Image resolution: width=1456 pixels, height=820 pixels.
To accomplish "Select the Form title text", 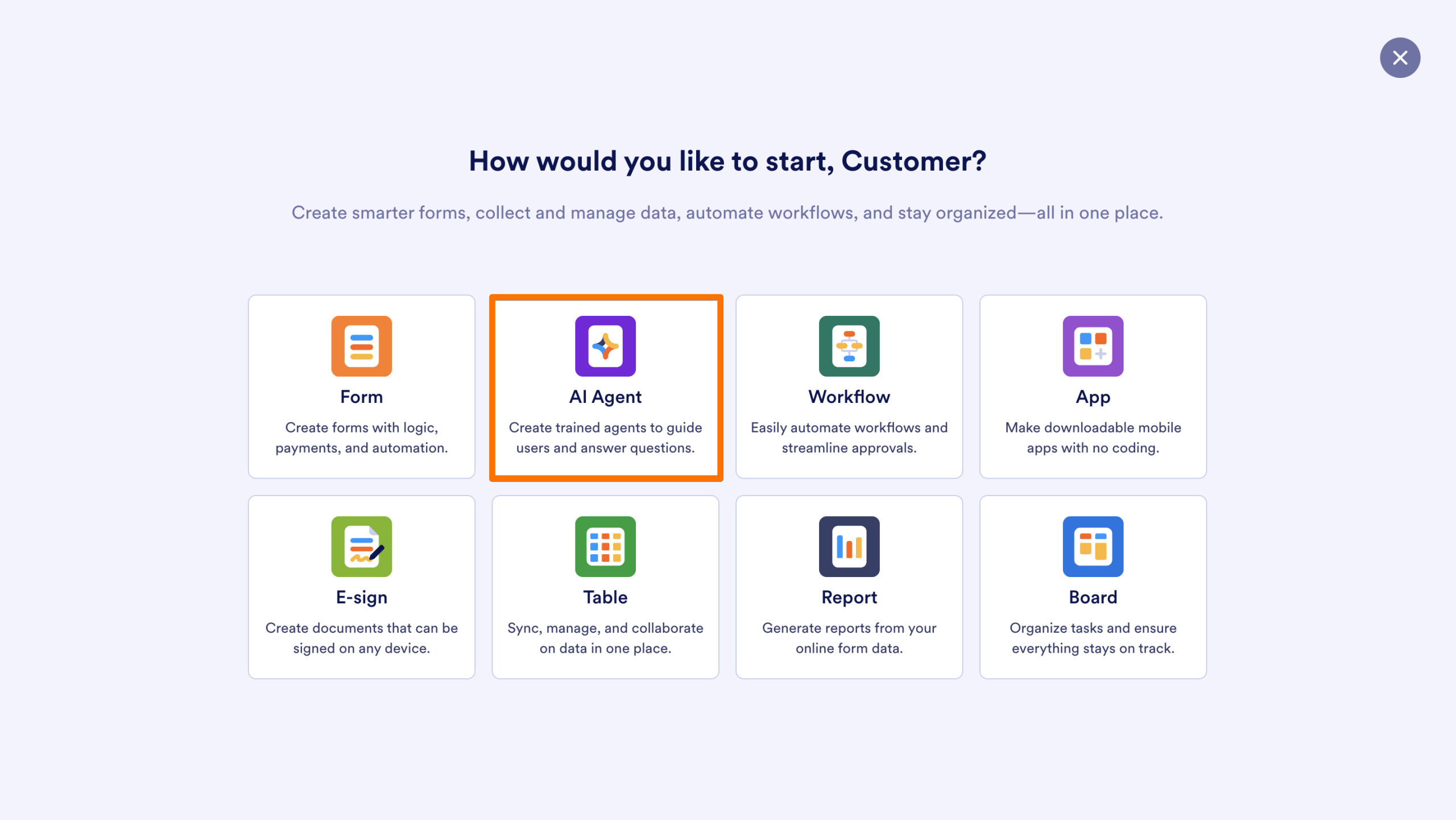I will pyautogui.click(x=362, y=397).
